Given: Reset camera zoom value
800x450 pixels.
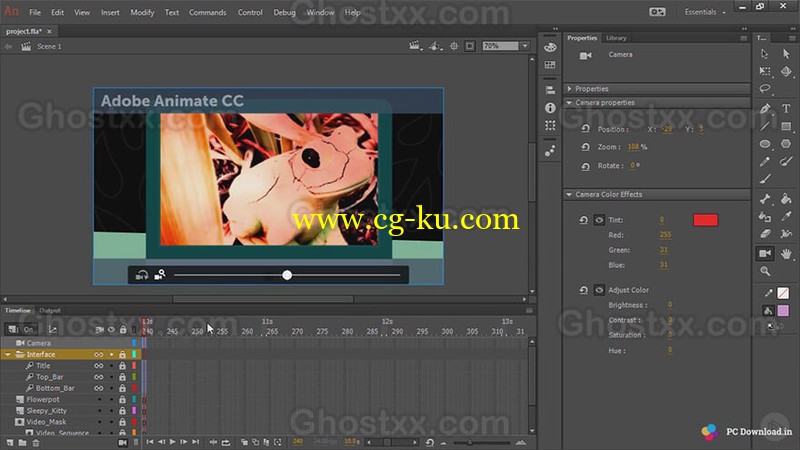Looking at the screenshot, I should 585,147.
